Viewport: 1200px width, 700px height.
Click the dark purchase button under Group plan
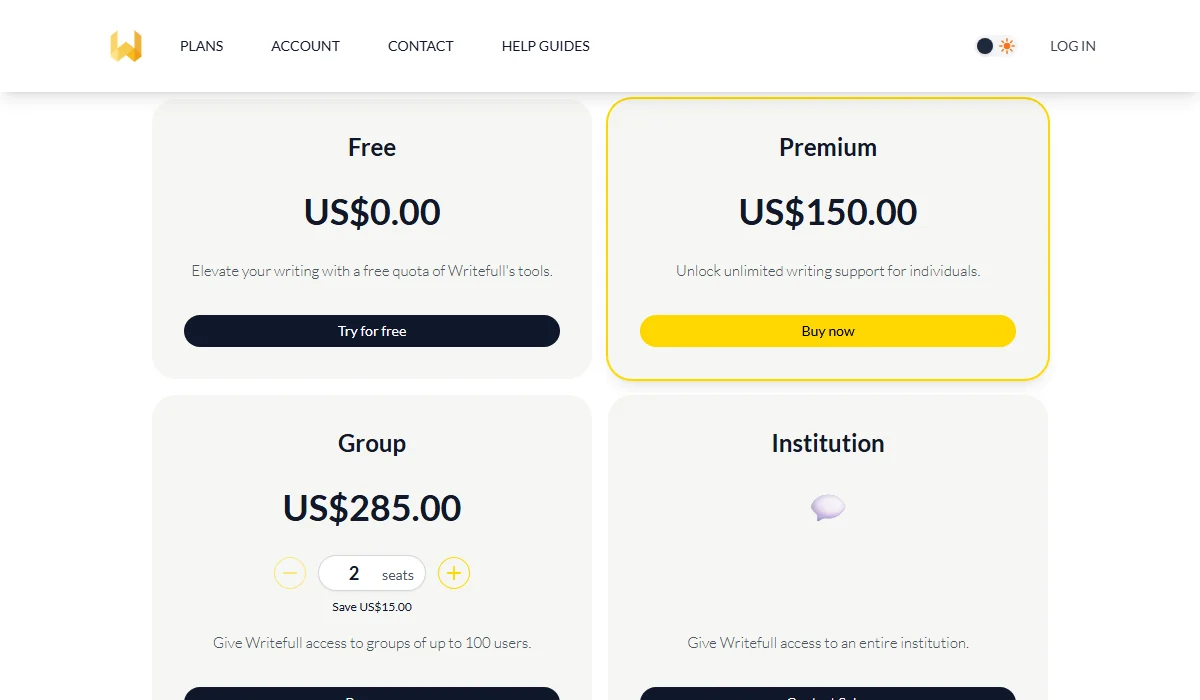pyautogui.click(x=371, y=693)
